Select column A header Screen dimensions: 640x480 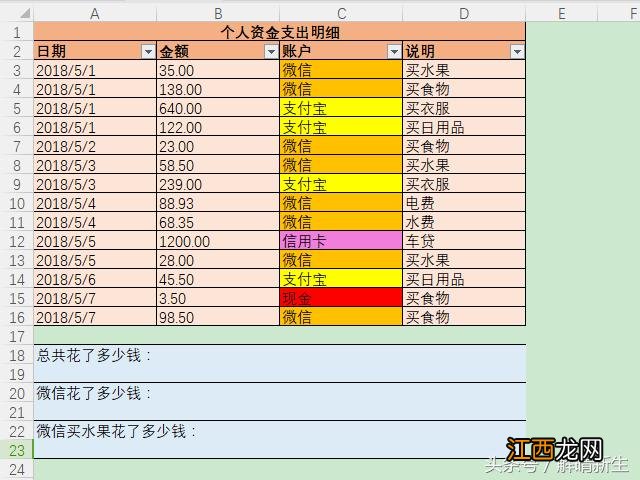95,13
